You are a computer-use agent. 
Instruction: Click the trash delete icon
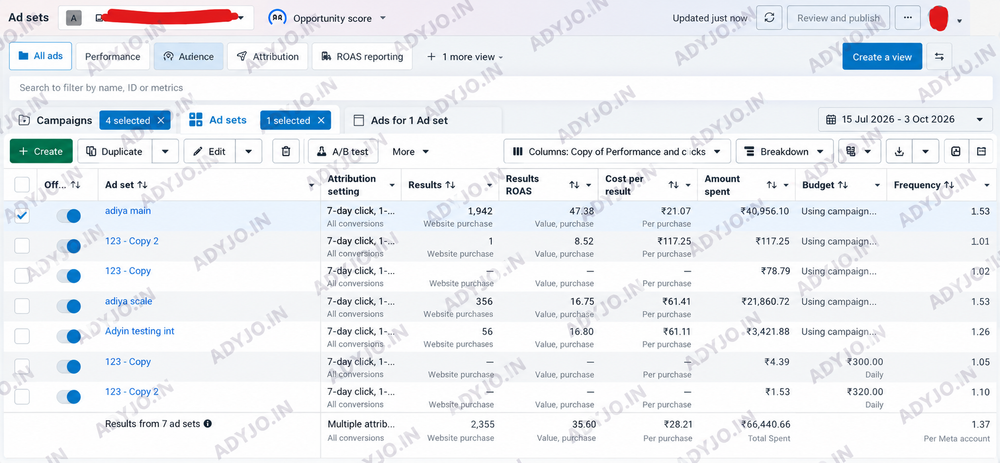[x=286, y=152]
